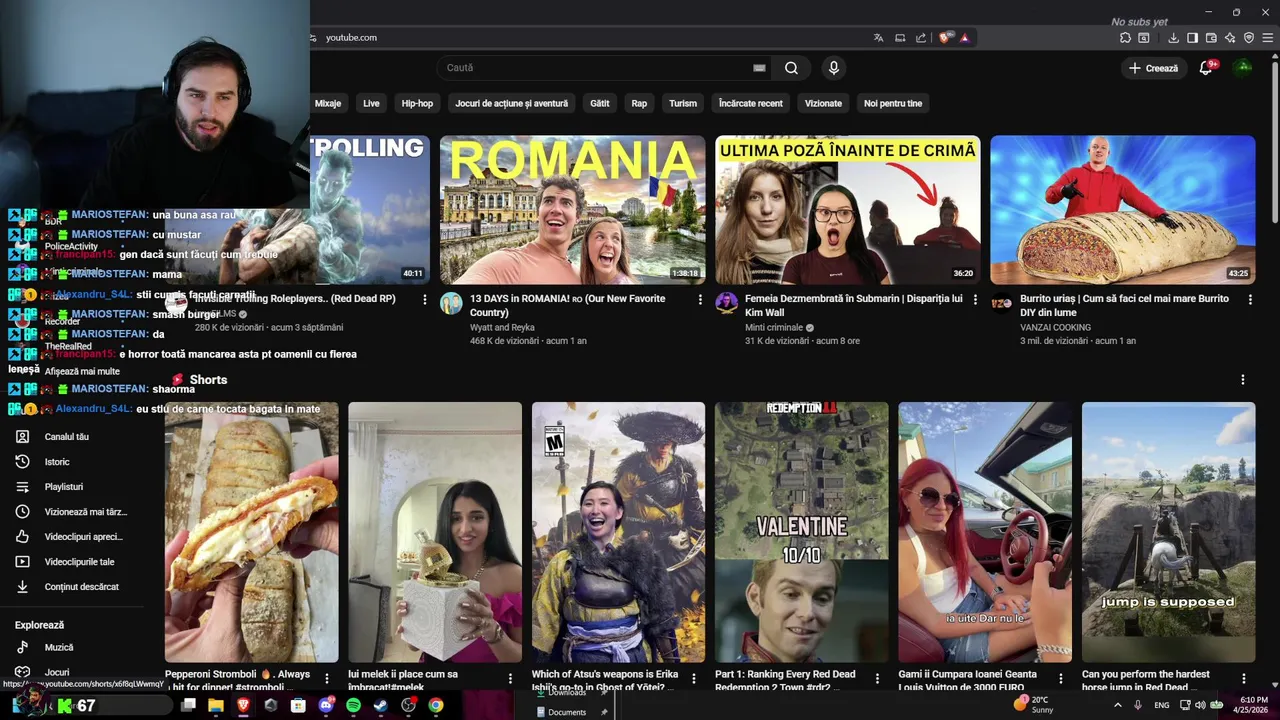Open options menu for 13 DAYS in ROMANIA video
Viewport: 1280px width, 720px height.
[699, 299]
